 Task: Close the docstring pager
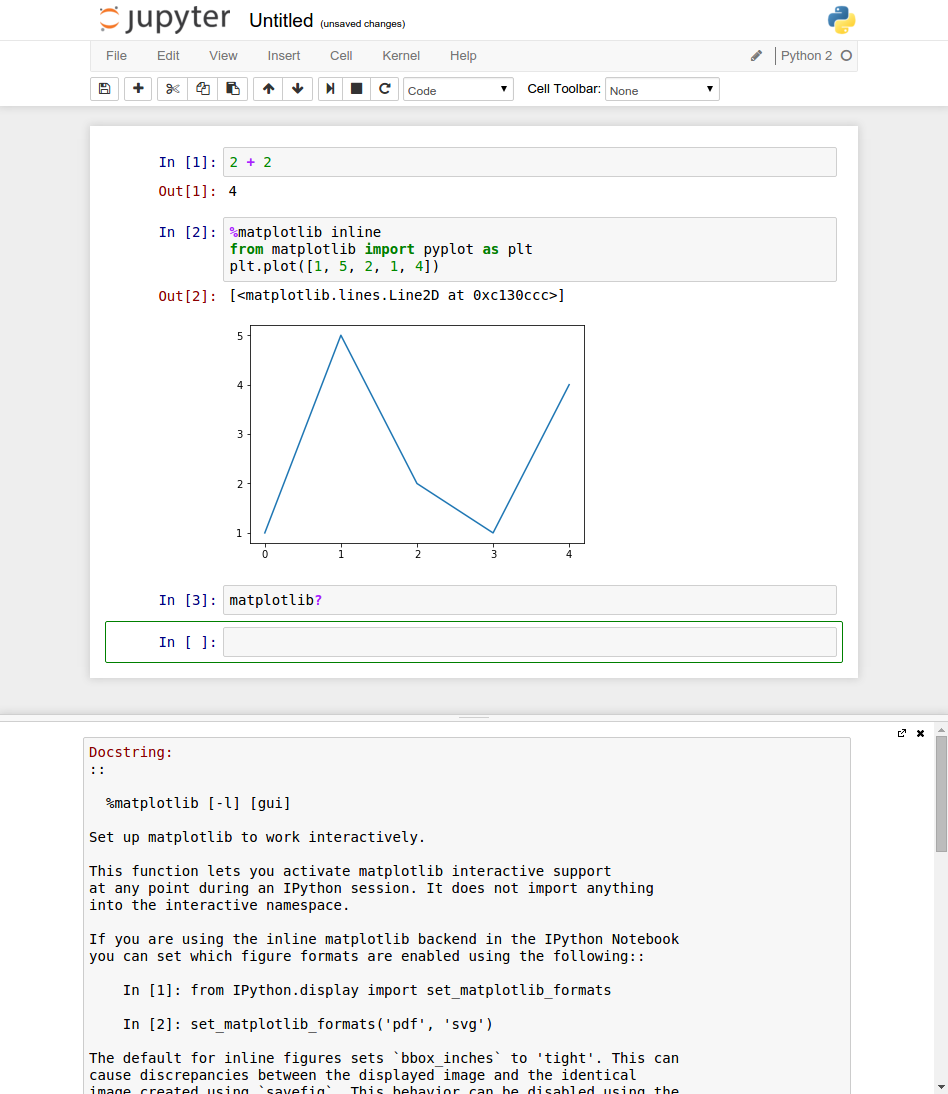coord(920,733)
